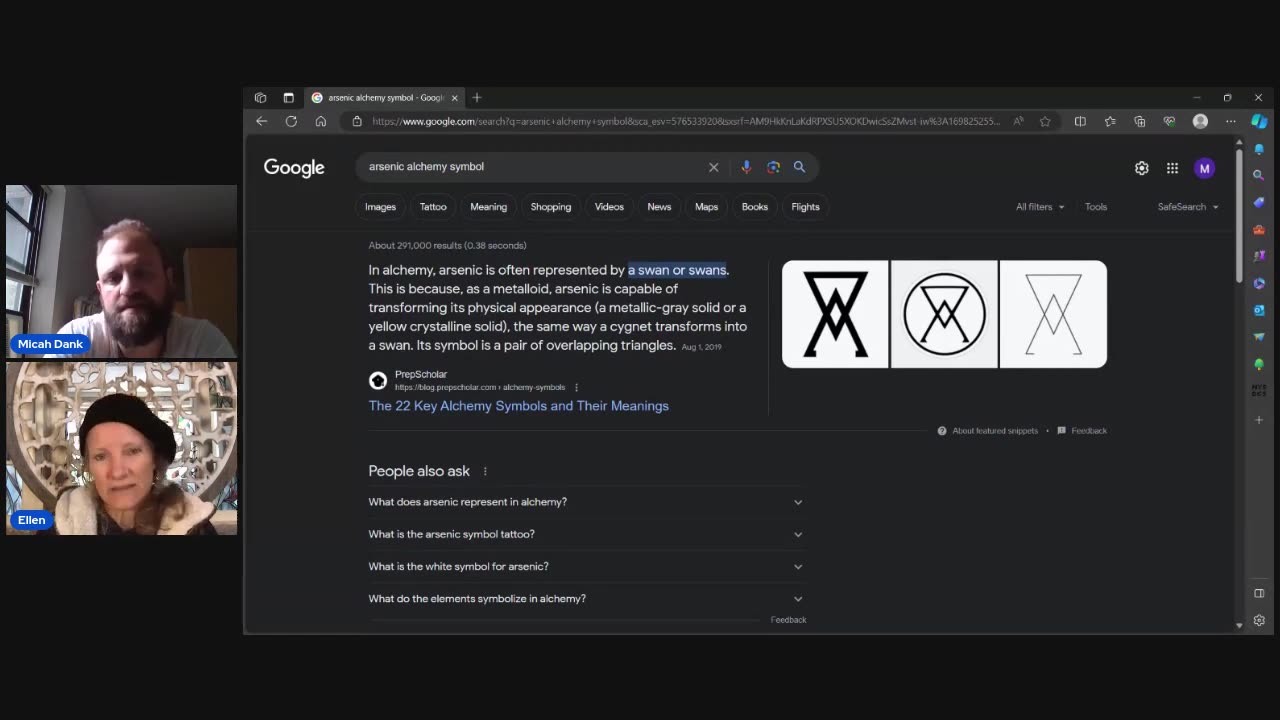Expand 'What is the white symbol for arsenic?'
The image size is (1280, 720).
pyautogui.click(x=585, y=566)
